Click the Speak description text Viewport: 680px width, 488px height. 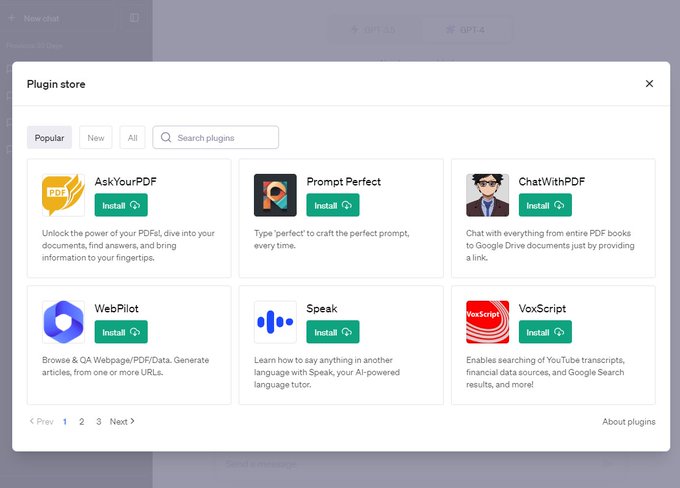click(x=327, y=372)
